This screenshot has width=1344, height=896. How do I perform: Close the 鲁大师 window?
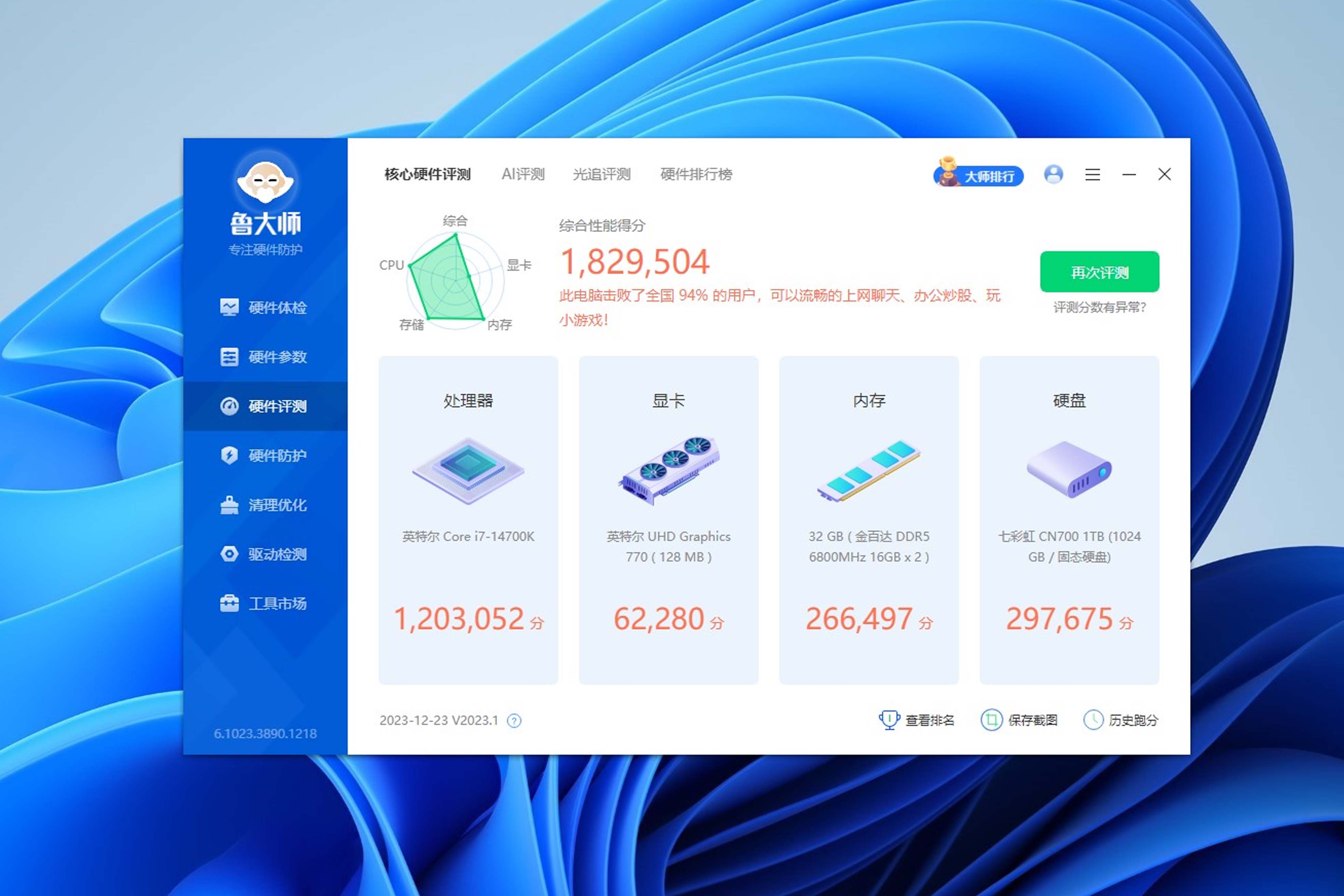(x=1165, y=174)
